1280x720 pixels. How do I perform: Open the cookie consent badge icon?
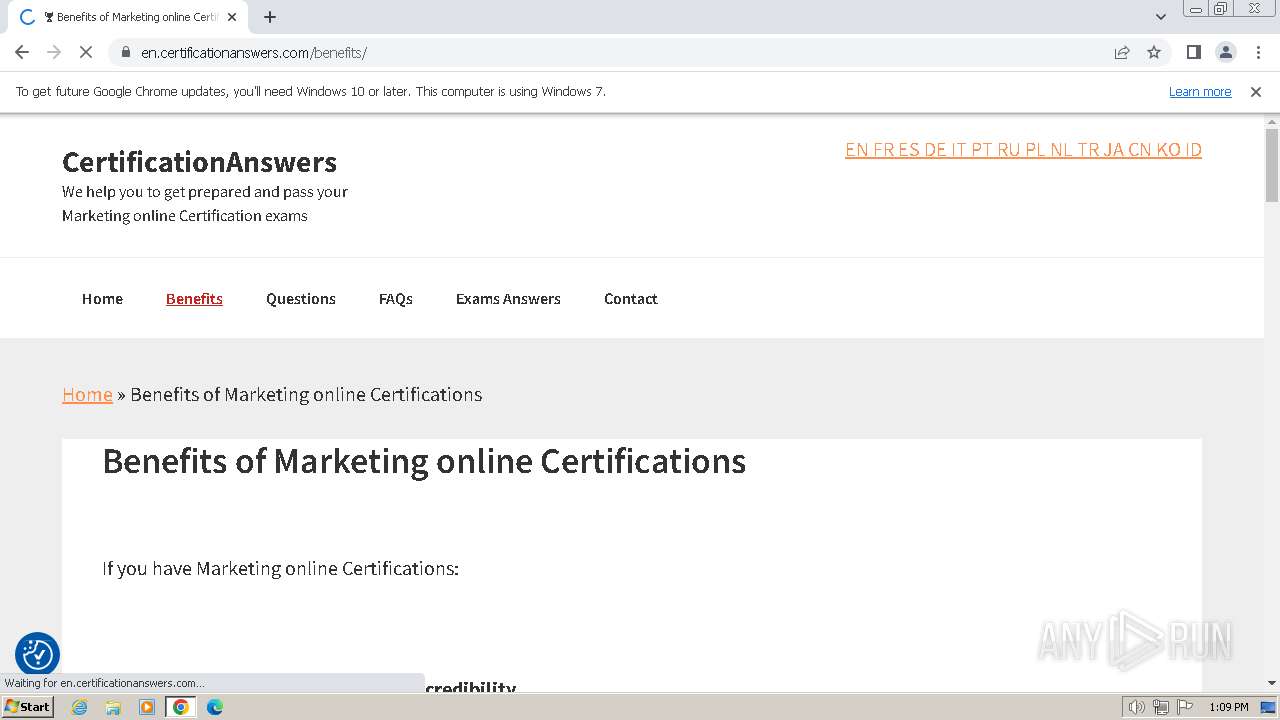click(37, 655)
